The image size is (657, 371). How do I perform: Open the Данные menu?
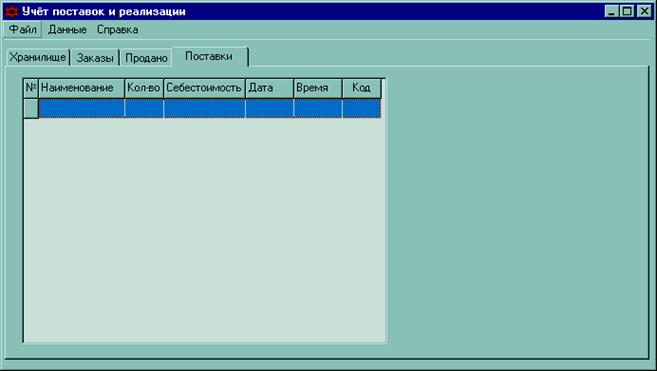(67, 30)
